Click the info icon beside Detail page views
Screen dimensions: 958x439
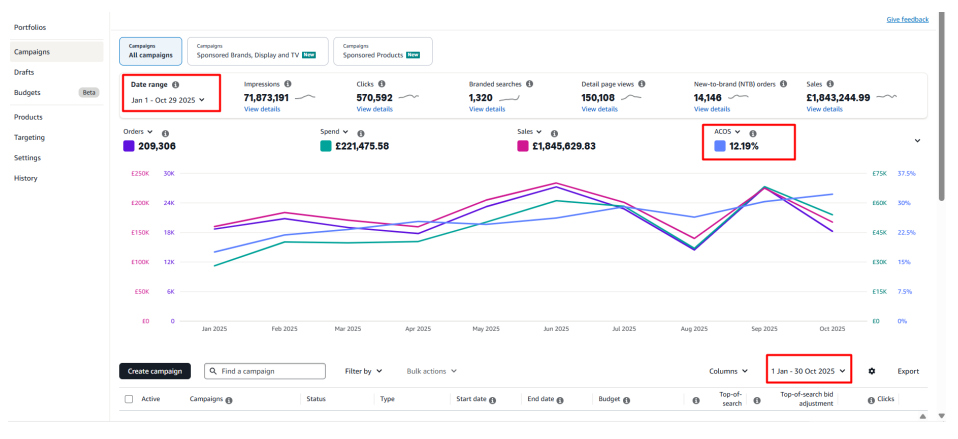pos(641,84)
